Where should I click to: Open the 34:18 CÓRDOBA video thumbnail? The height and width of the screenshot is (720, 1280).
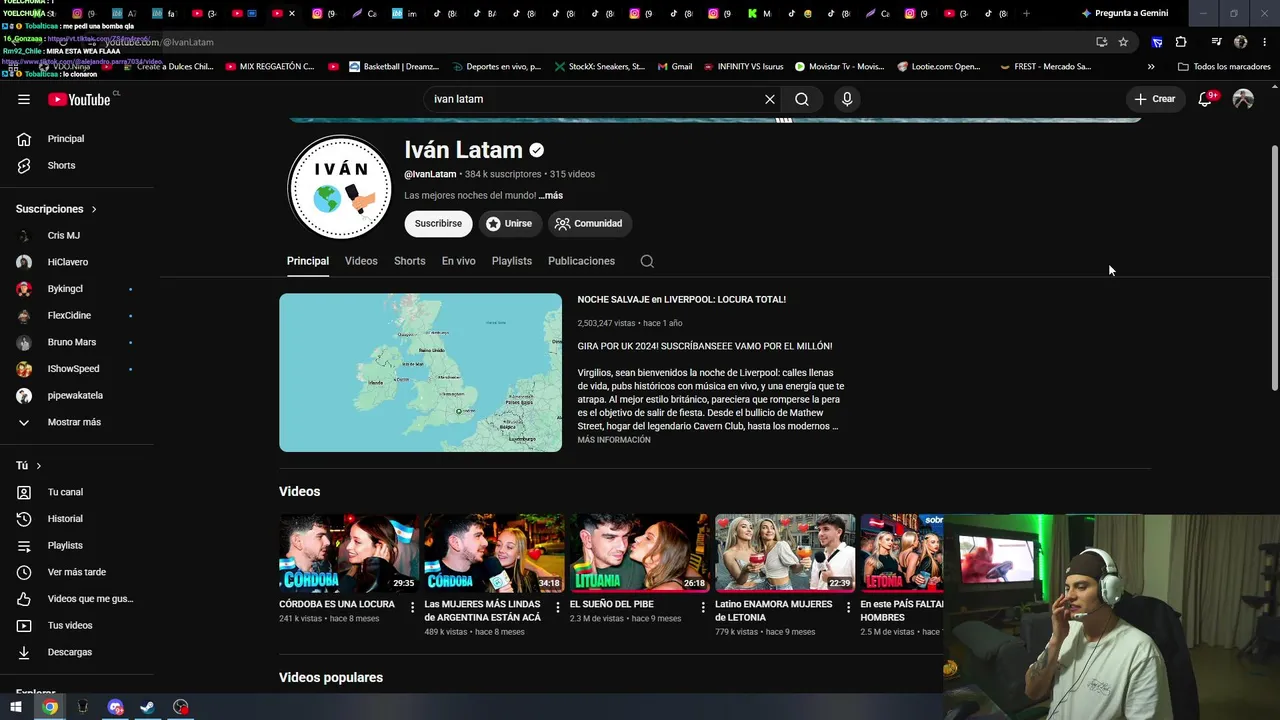[x=494, y=554]
